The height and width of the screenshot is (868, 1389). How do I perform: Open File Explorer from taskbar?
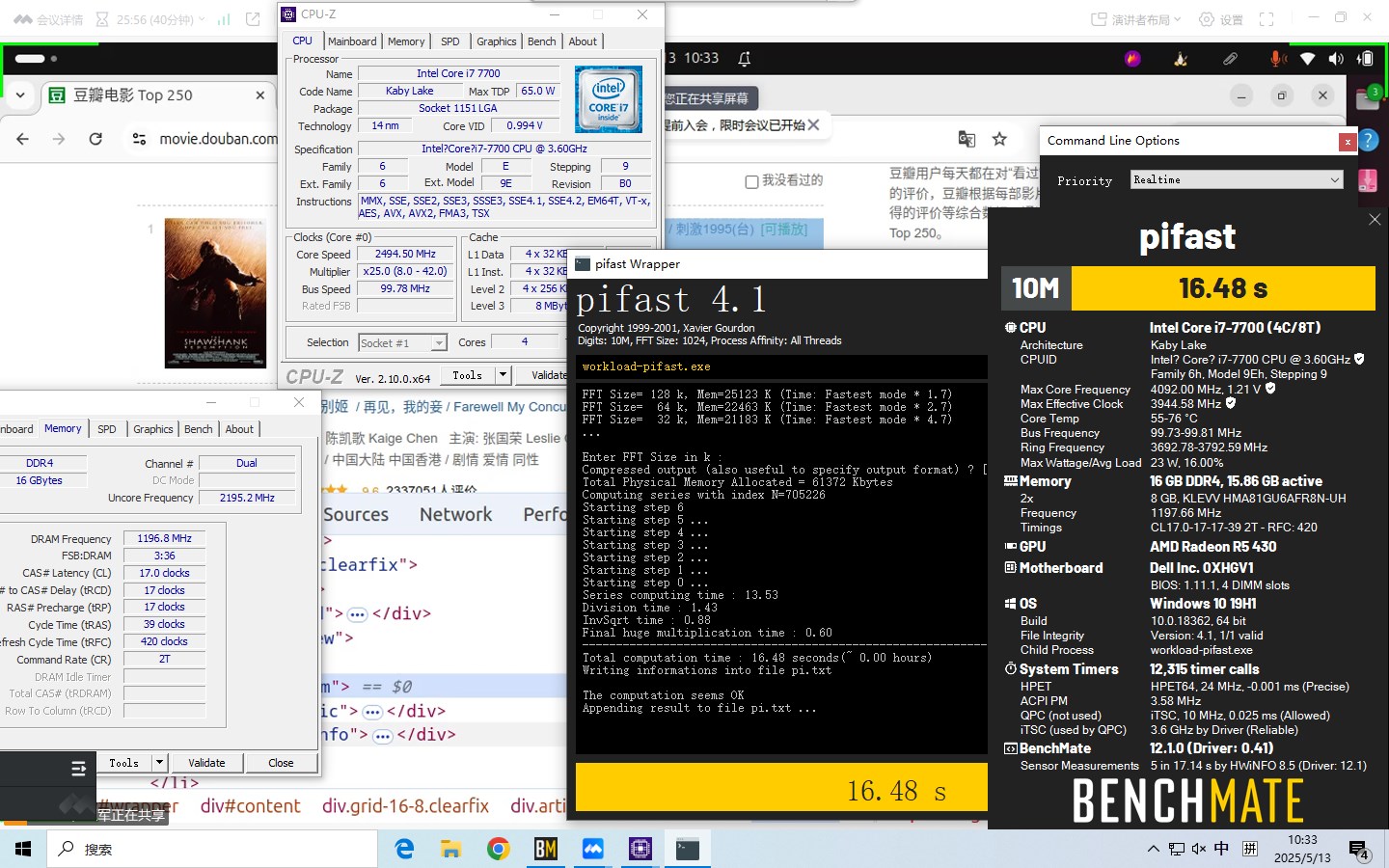click(x=450, y=849)
